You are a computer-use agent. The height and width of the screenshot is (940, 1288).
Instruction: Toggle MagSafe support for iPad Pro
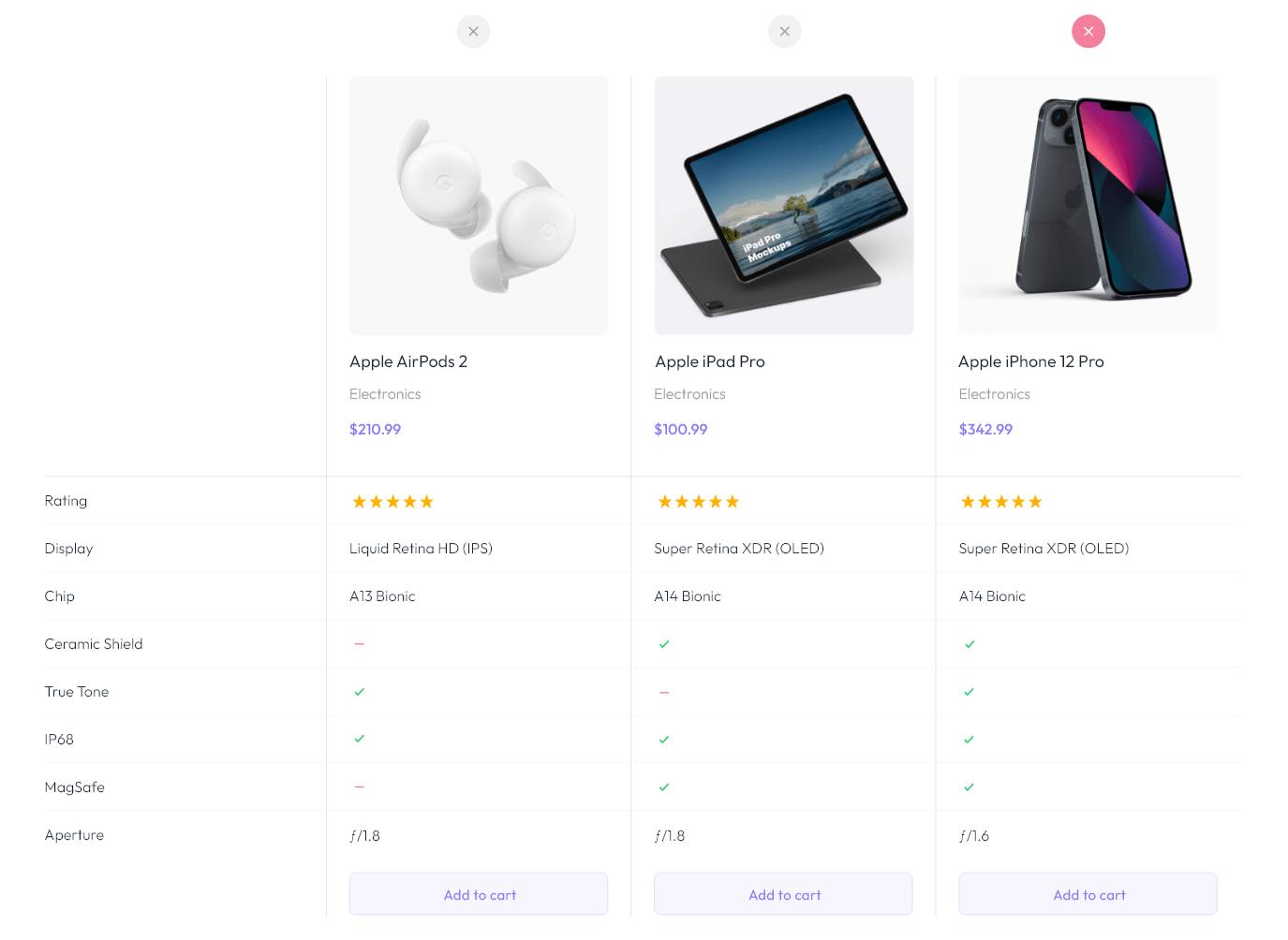coord(663,786)
